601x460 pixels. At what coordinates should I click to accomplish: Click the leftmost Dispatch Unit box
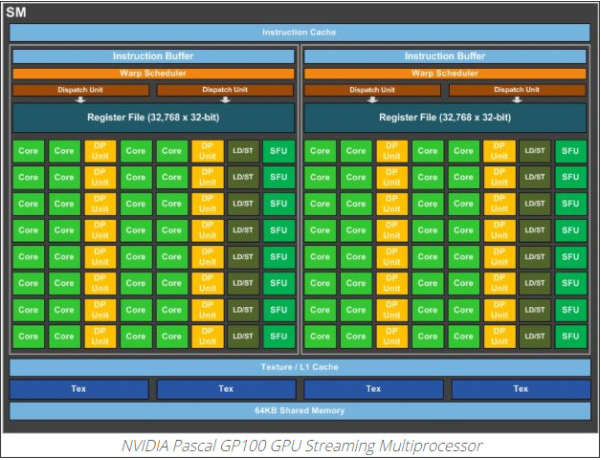click(x=80, y=90)
